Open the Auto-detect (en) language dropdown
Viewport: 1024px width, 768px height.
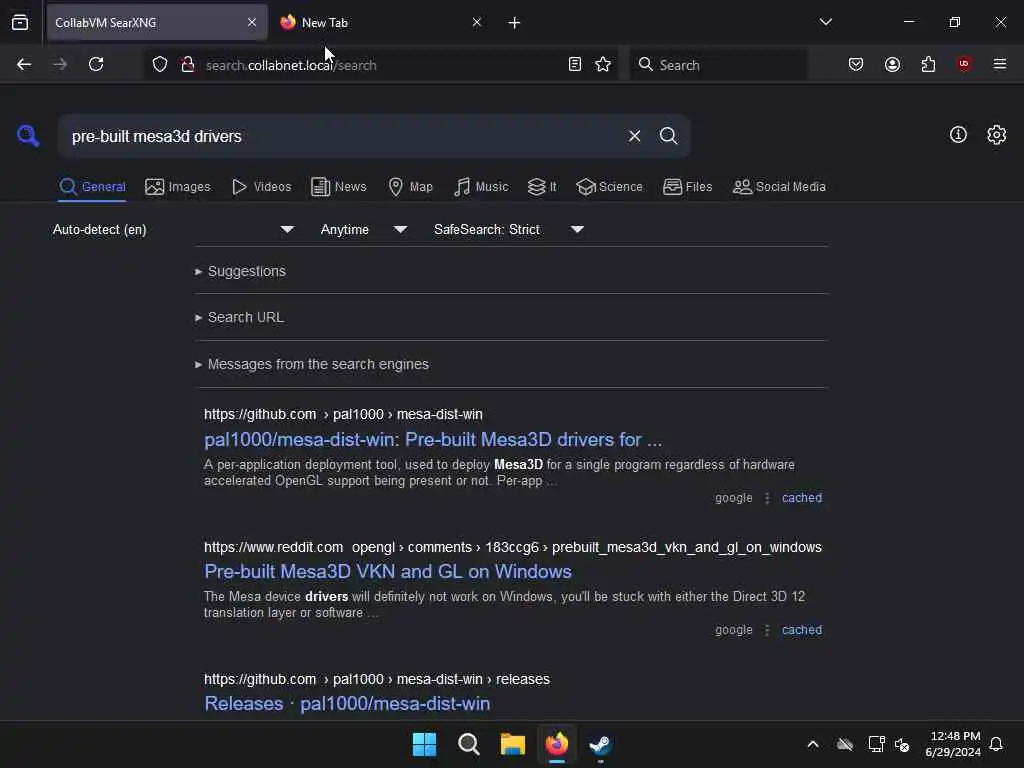click(173, 230)
